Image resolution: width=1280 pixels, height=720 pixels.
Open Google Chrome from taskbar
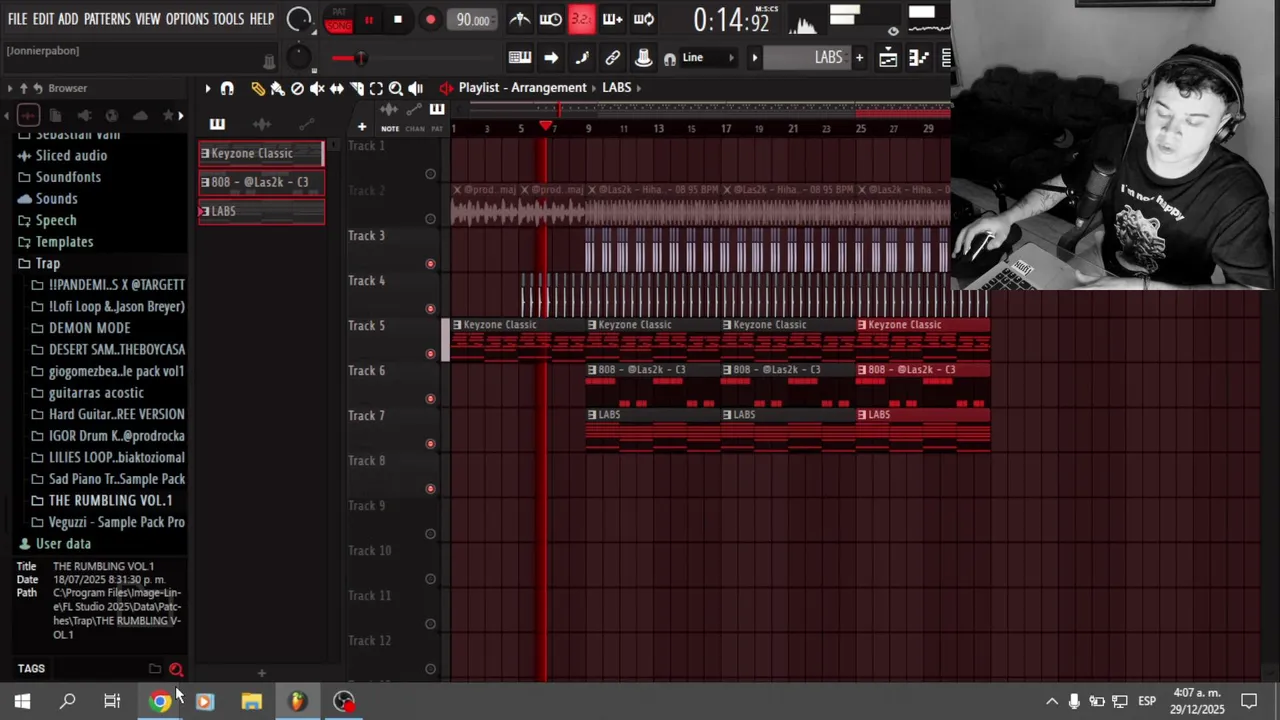(160, 702)
